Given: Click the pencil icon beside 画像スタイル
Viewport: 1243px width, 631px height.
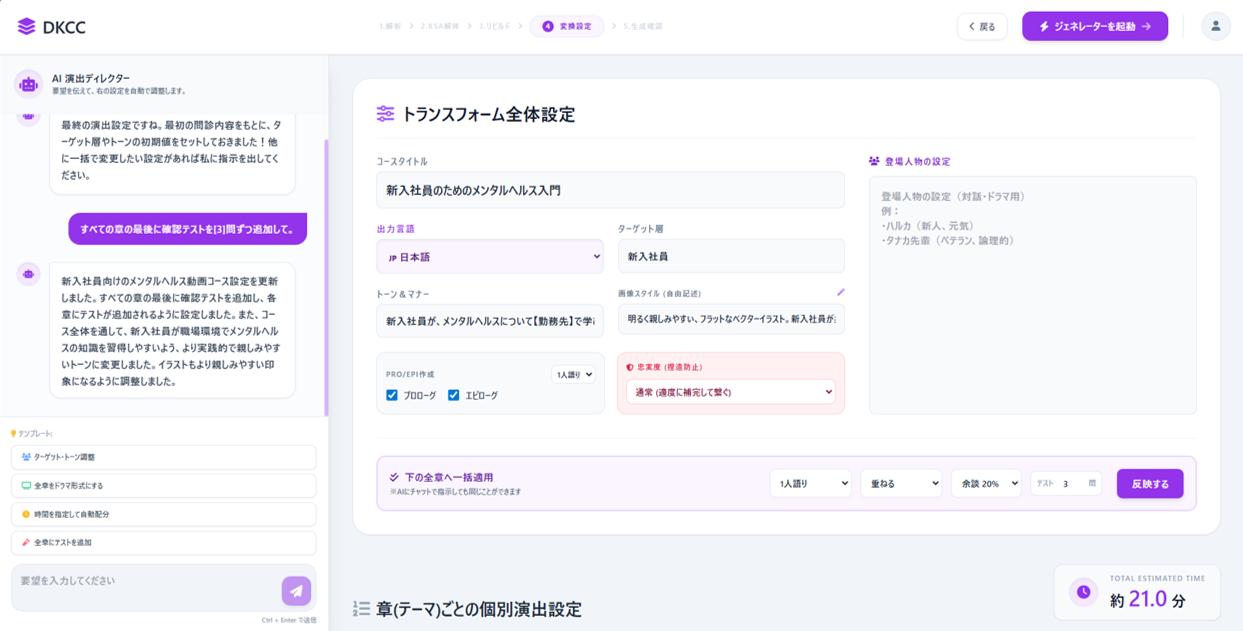Looking at the screenshot, I should 841,293.
